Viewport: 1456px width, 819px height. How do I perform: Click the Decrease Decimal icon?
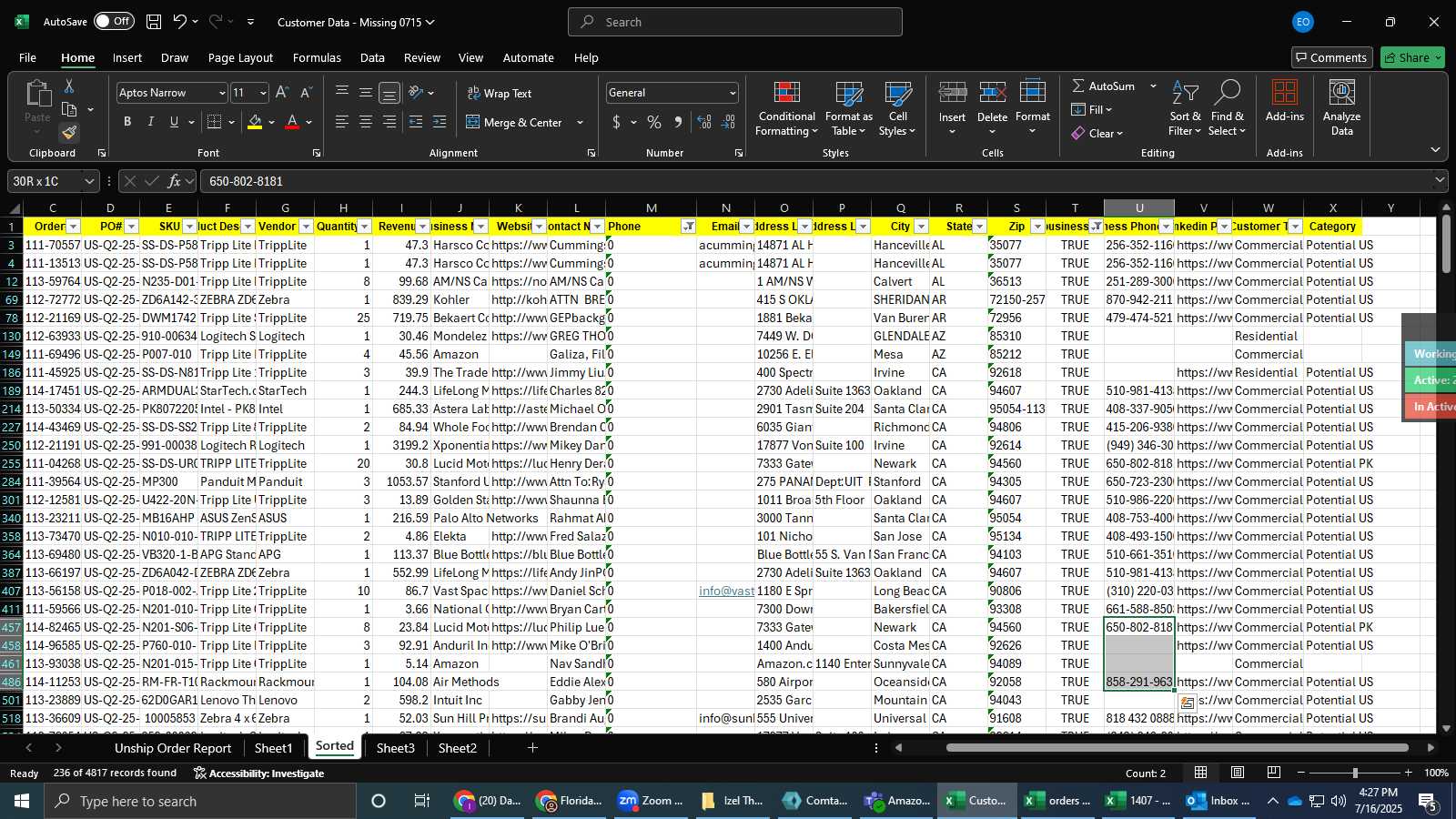pos(728,122)
